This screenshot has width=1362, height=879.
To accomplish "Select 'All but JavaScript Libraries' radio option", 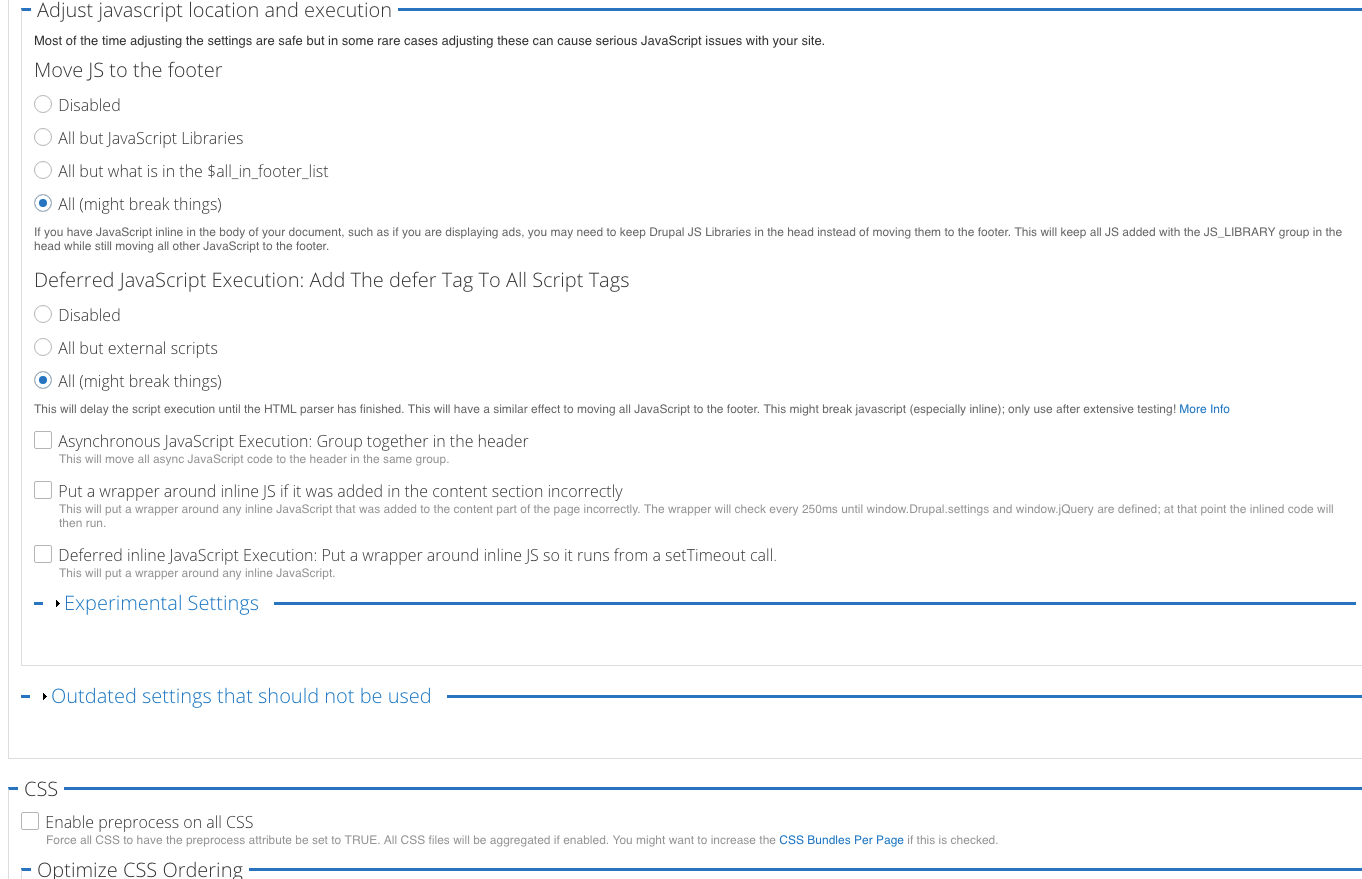I will [43, 138].
